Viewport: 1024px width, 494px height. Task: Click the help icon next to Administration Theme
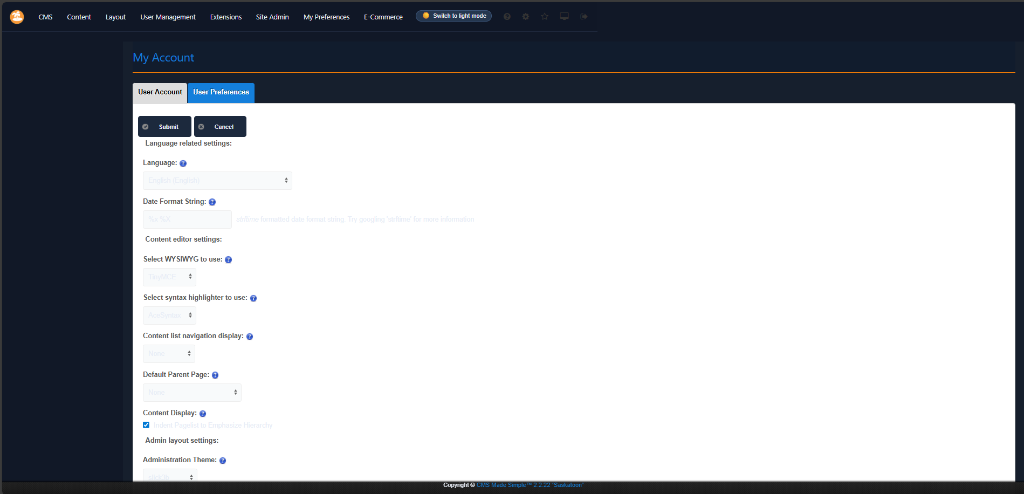222,461
